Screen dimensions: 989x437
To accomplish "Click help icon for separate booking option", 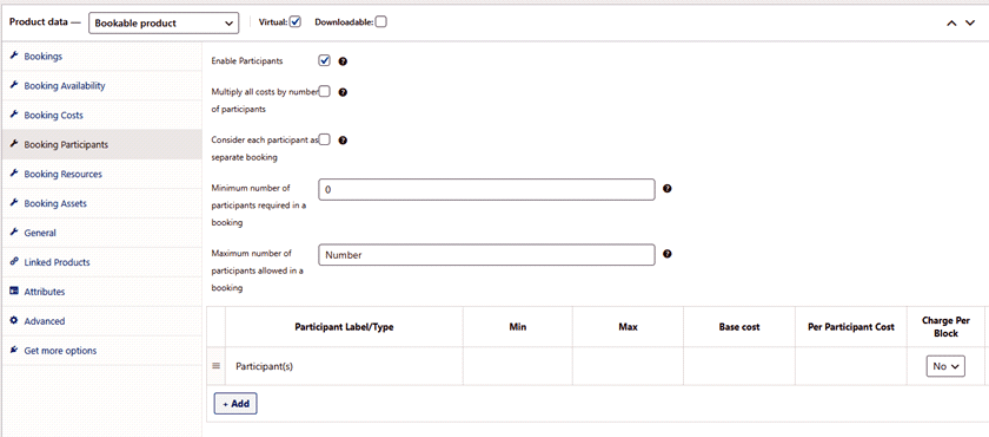I will click(342, 140).
